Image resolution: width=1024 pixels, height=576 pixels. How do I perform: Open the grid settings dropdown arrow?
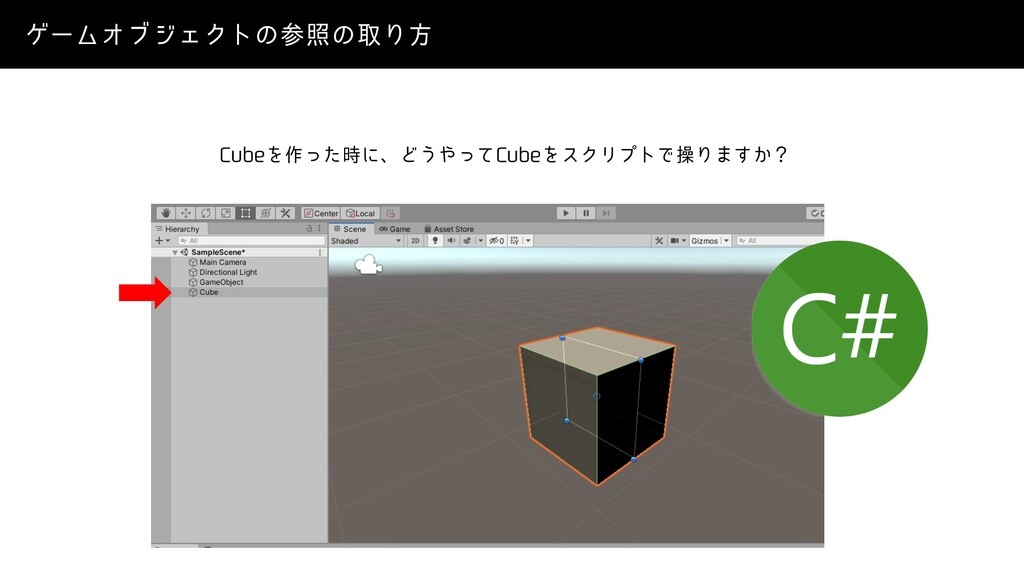point(528,241)
